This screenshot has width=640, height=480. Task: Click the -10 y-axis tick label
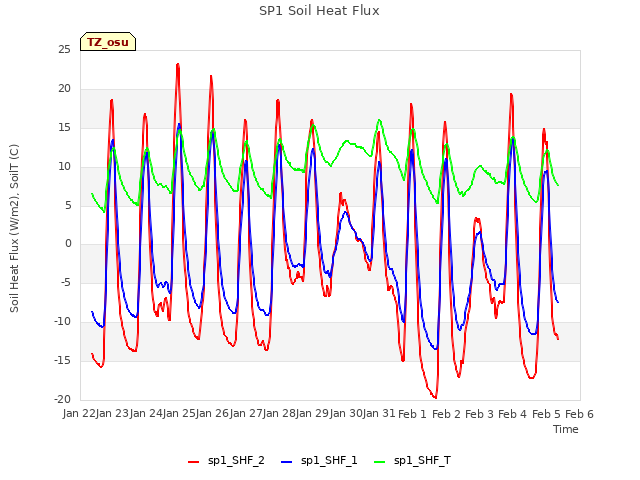[x=62, y=322]
